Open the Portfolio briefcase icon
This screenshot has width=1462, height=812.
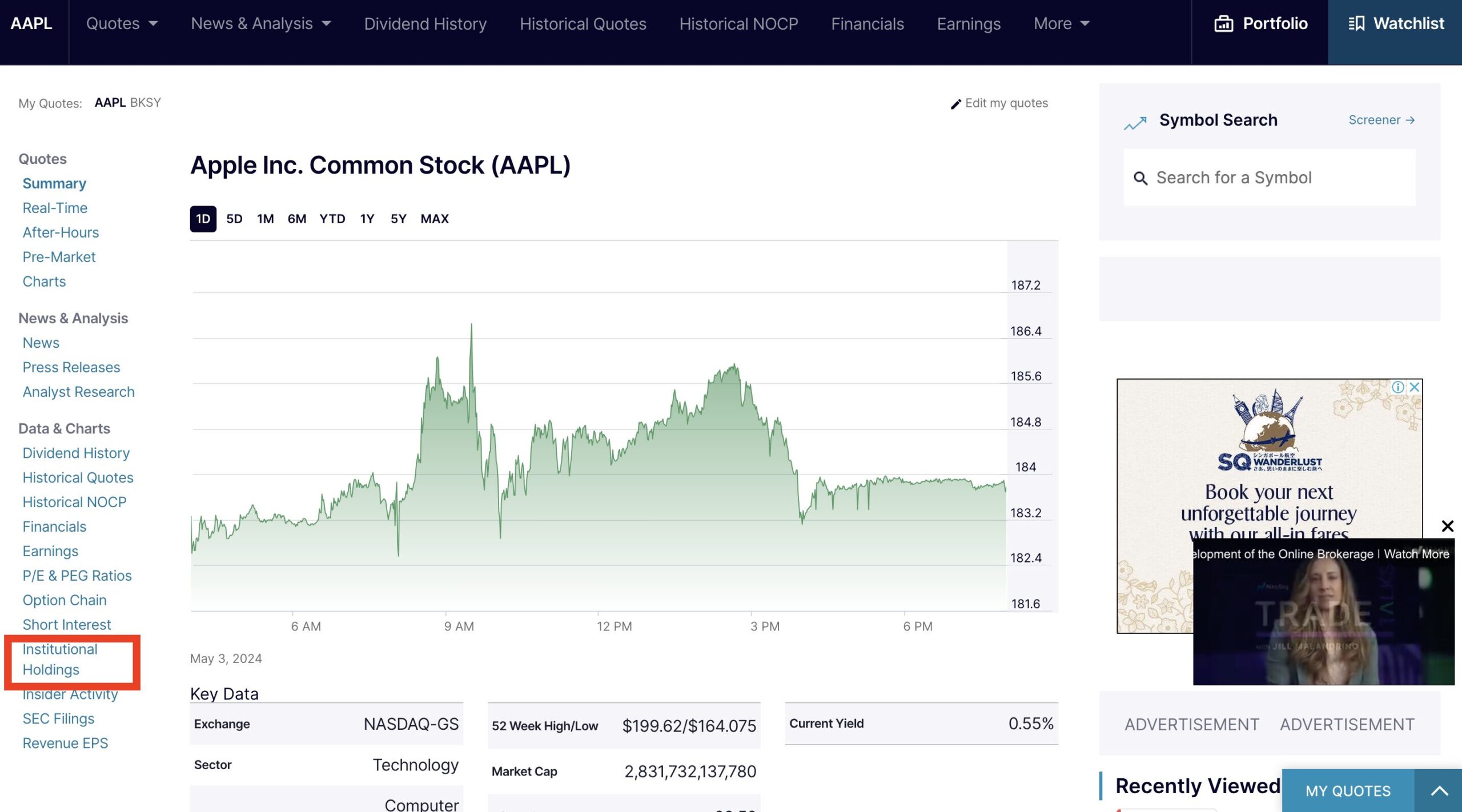pyautogui.click(x=1223, y=23)
